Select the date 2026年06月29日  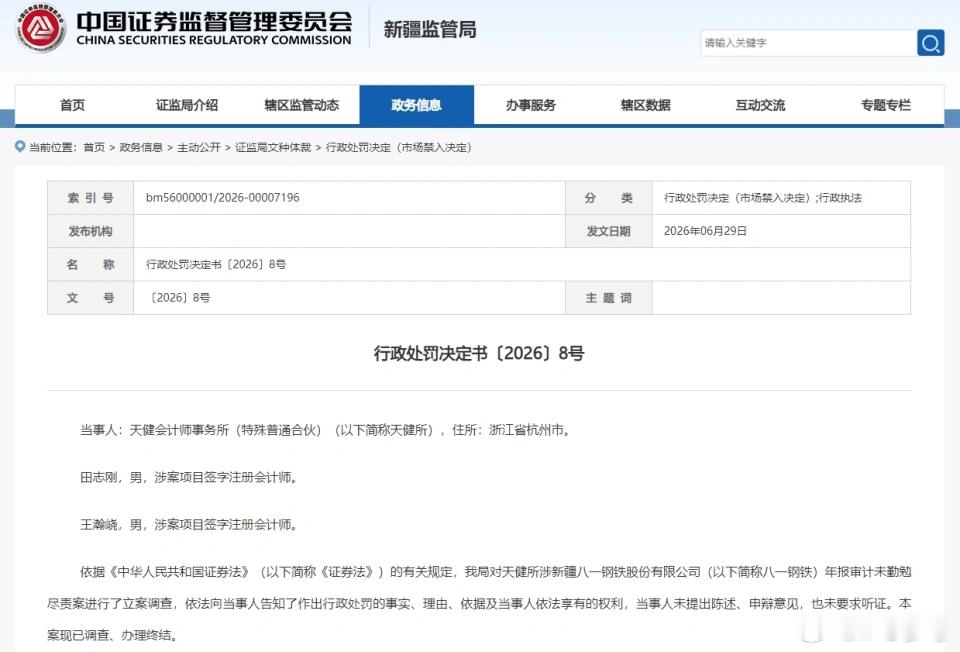tap(705, 231)
